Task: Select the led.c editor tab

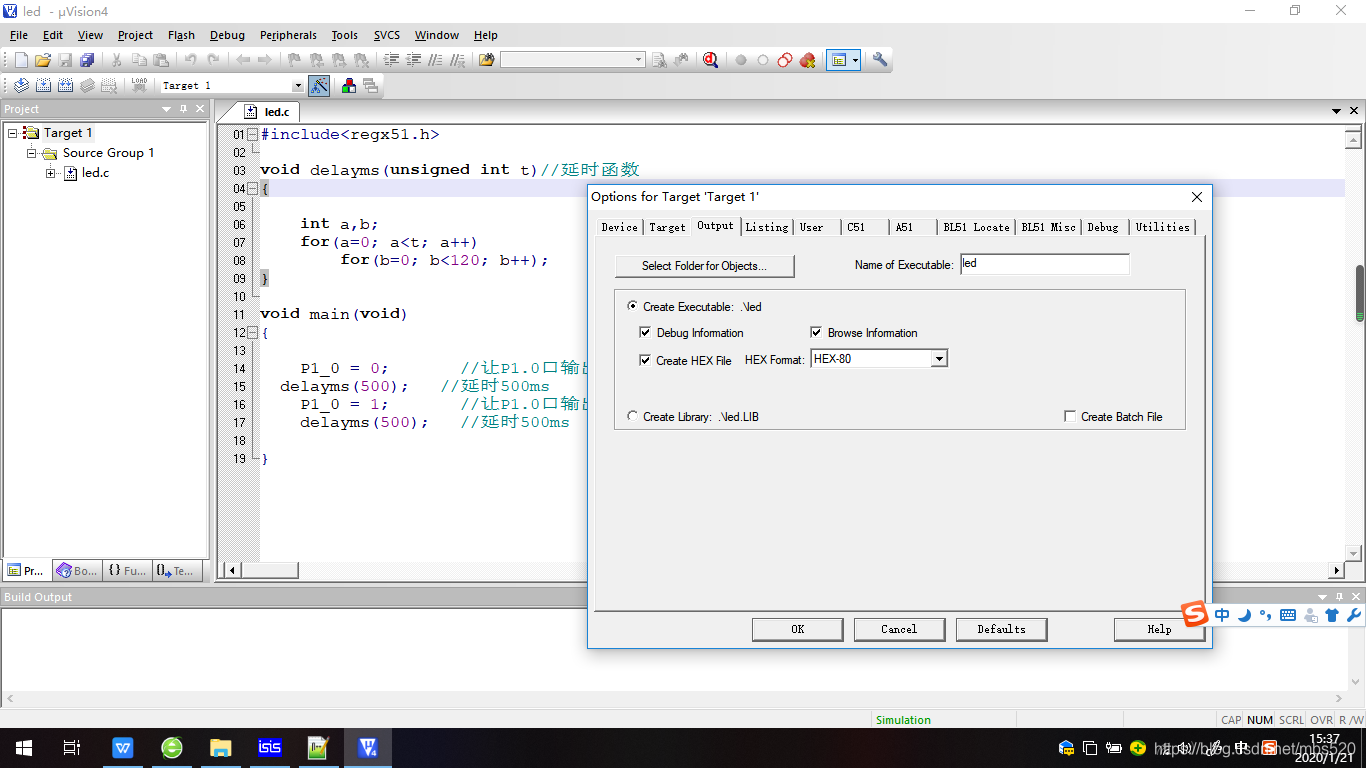Action: tap(270, 112)
